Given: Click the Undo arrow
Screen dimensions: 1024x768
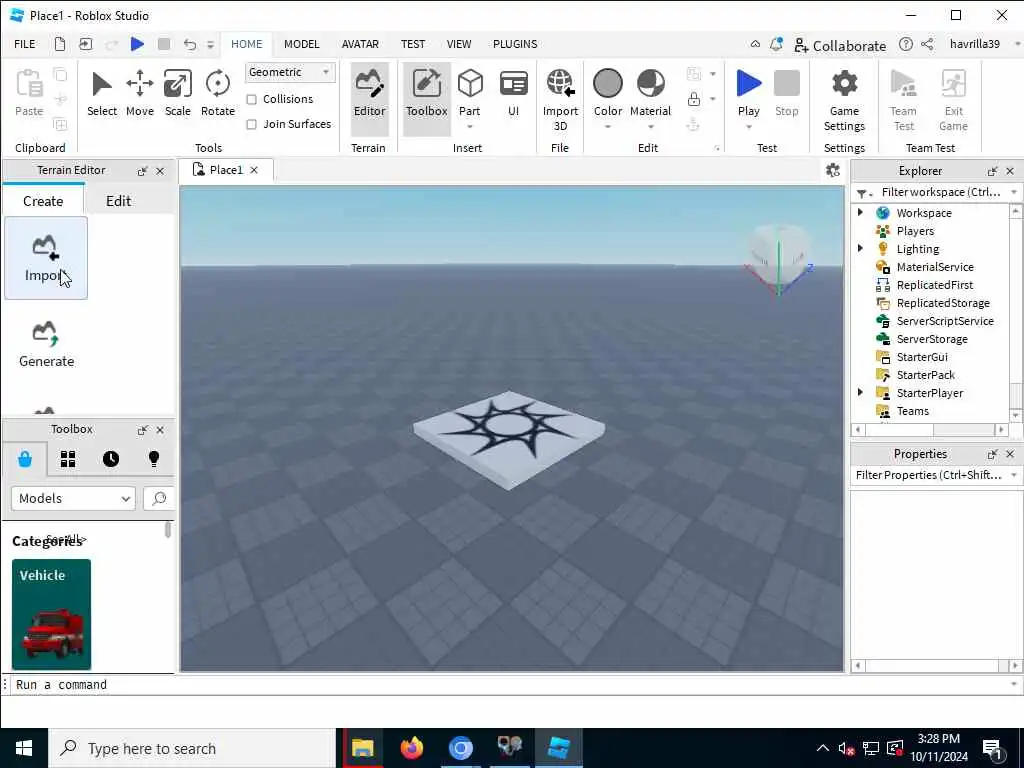Looking at the screenshot, I should [x=189, y=44].
